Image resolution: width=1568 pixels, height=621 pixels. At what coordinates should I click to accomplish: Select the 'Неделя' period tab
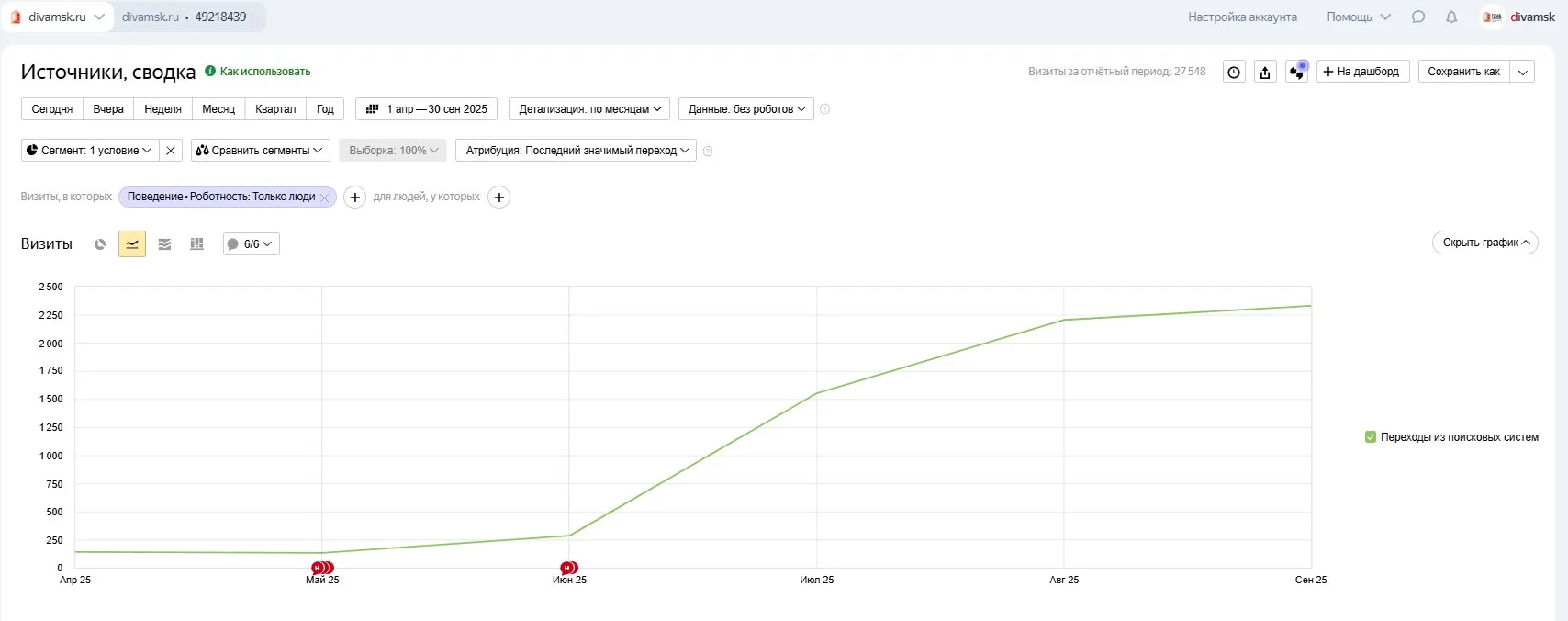point(163,109)
